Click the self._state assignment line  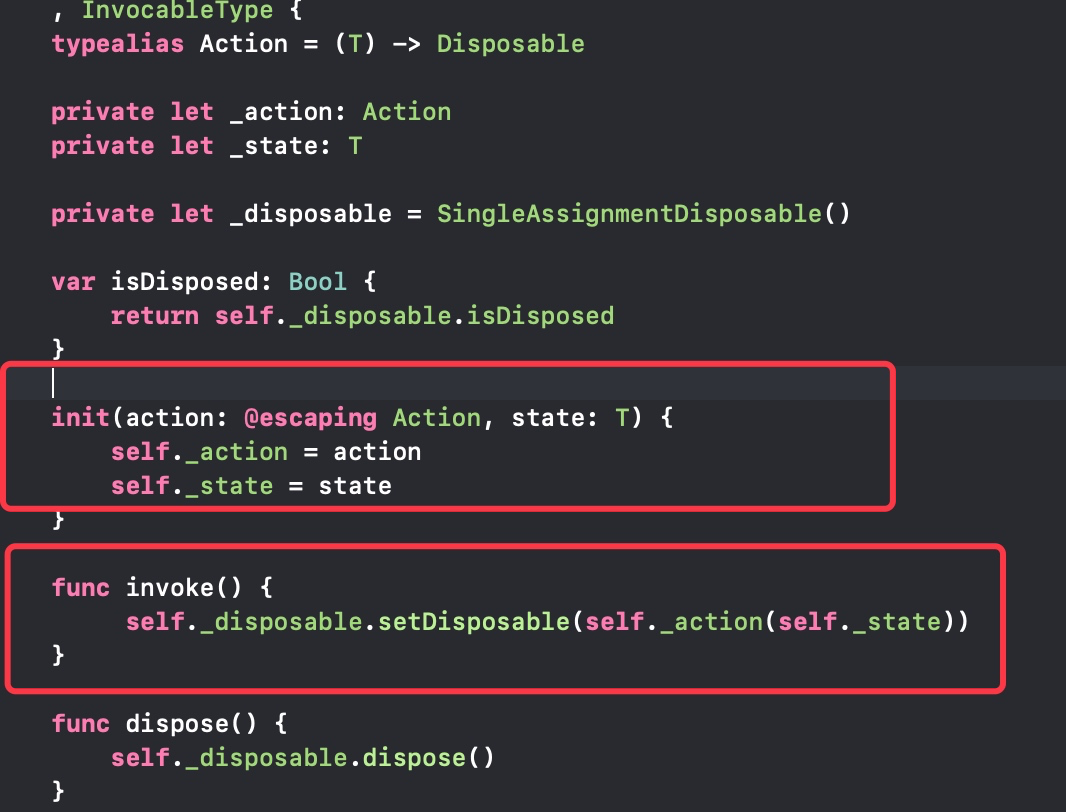(251, 486)
